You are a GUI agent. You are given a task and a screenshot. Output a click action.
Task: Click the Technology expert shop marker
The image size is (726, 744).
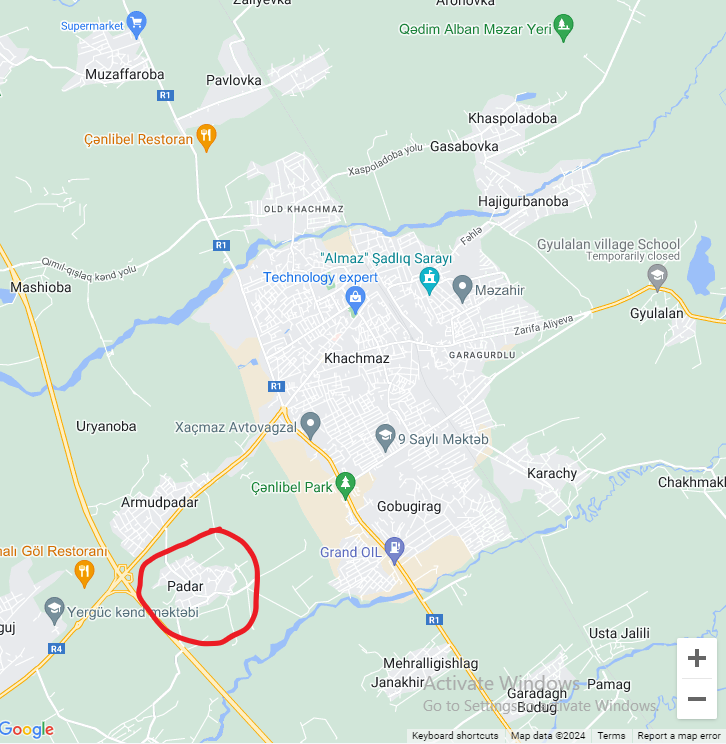coord(355,300)
